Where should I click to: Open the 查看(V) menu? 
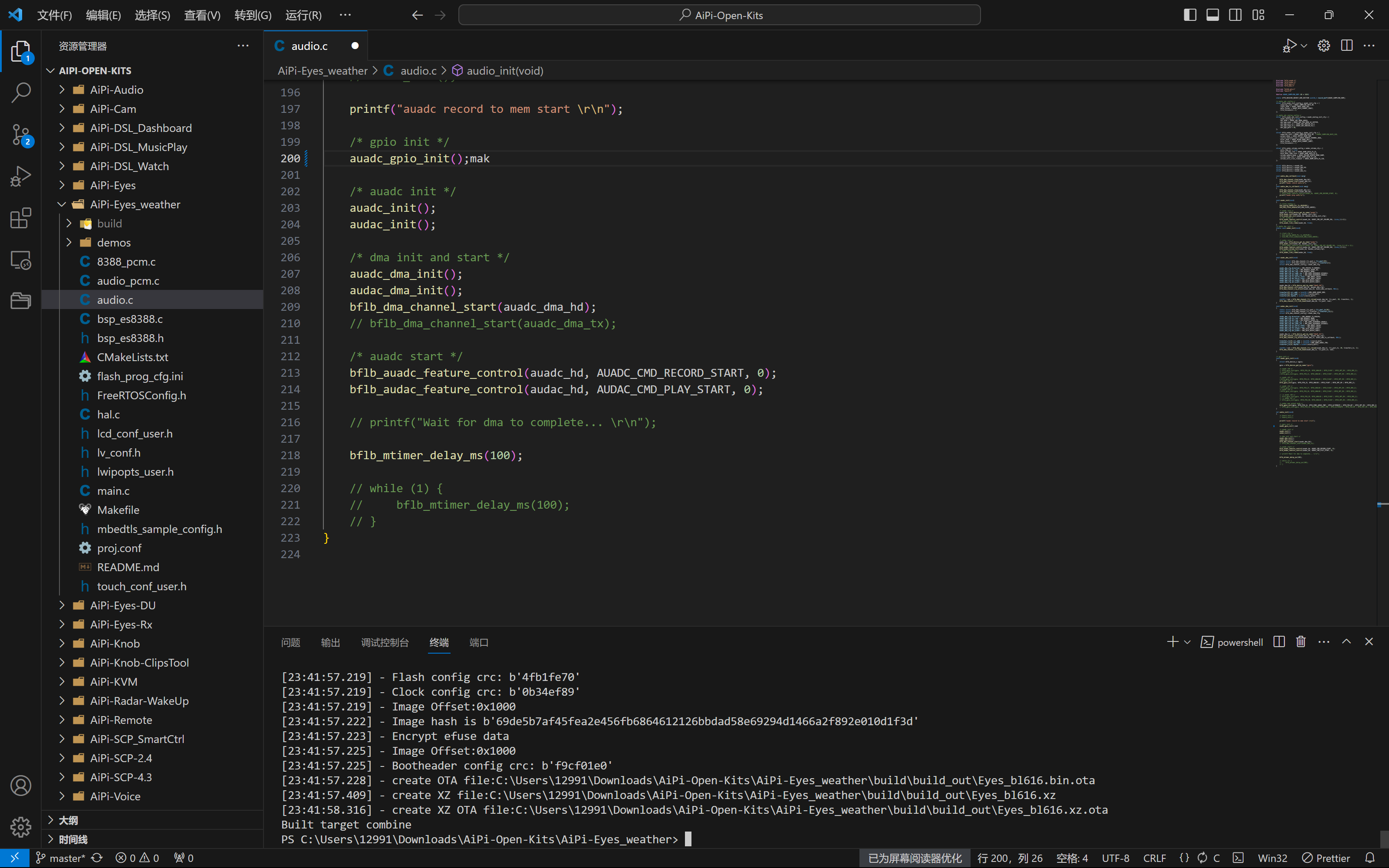(x=202, y=16)
